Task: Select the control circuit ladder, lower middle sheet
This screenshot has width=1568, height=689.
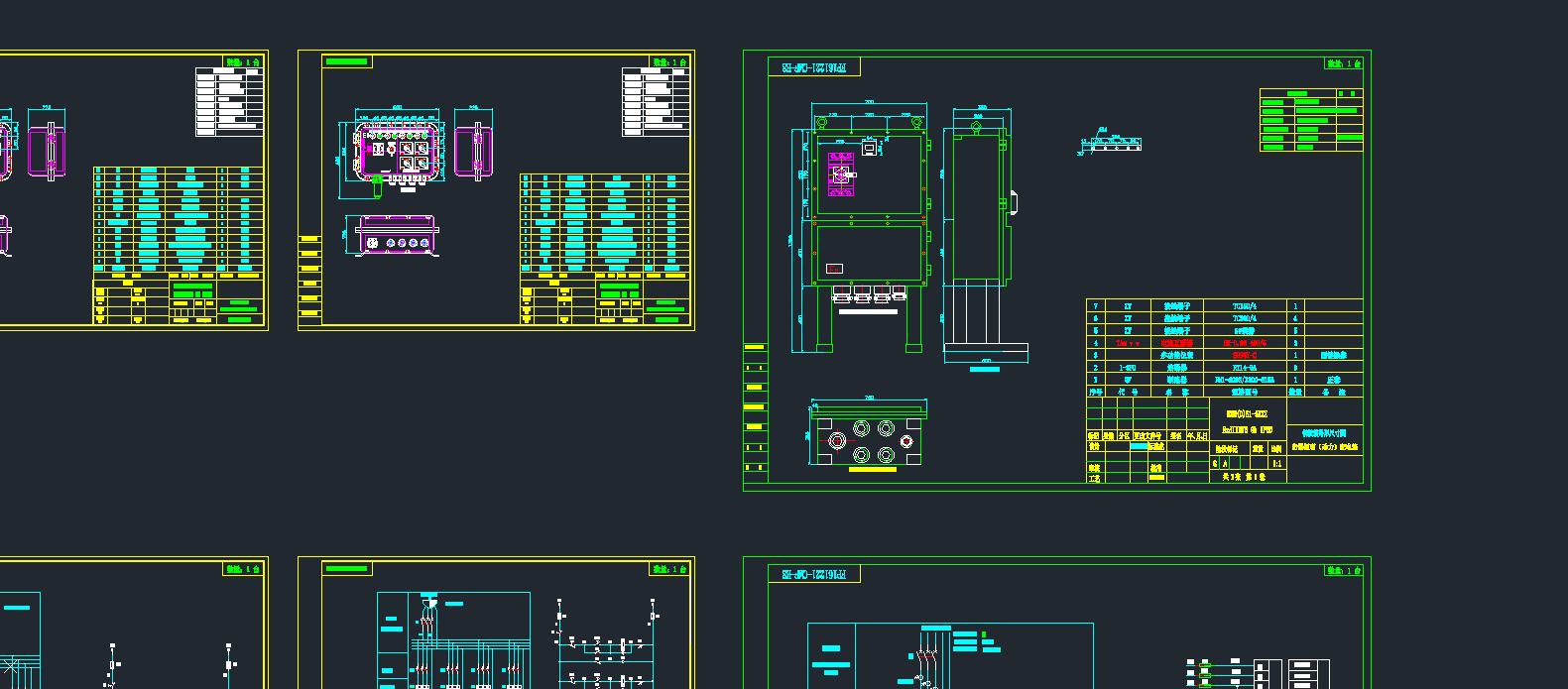Action: [607, 644]
